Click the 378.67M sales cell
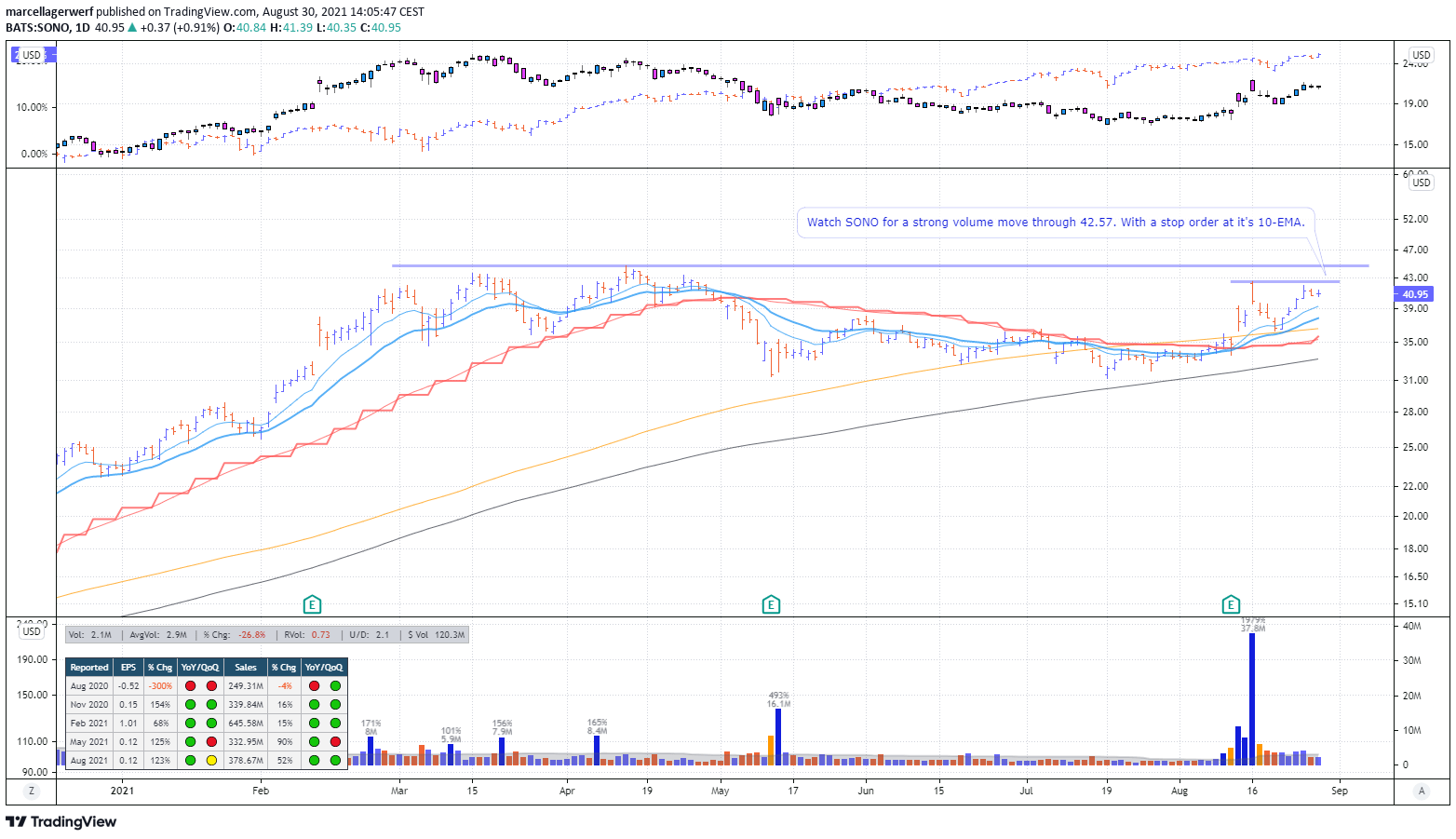1456x839 pixels. click(x=246, y=761)
